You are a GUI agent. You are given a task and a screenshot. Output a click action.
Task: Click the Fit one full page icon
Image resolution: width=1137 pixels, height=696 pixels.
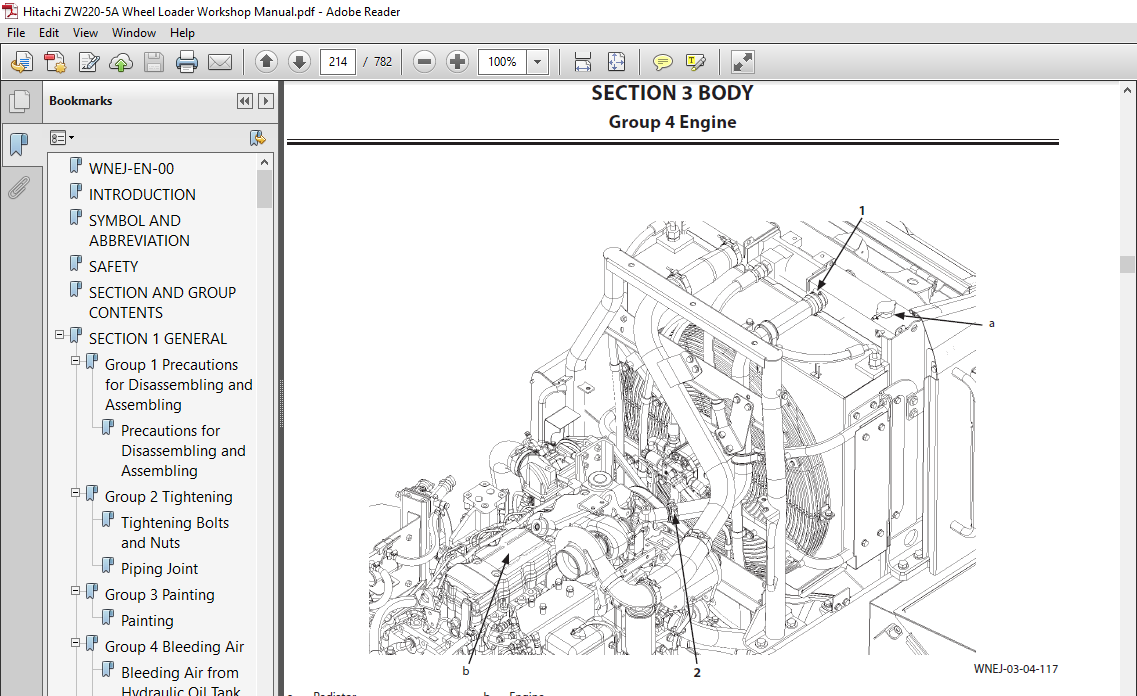point(616,62)
